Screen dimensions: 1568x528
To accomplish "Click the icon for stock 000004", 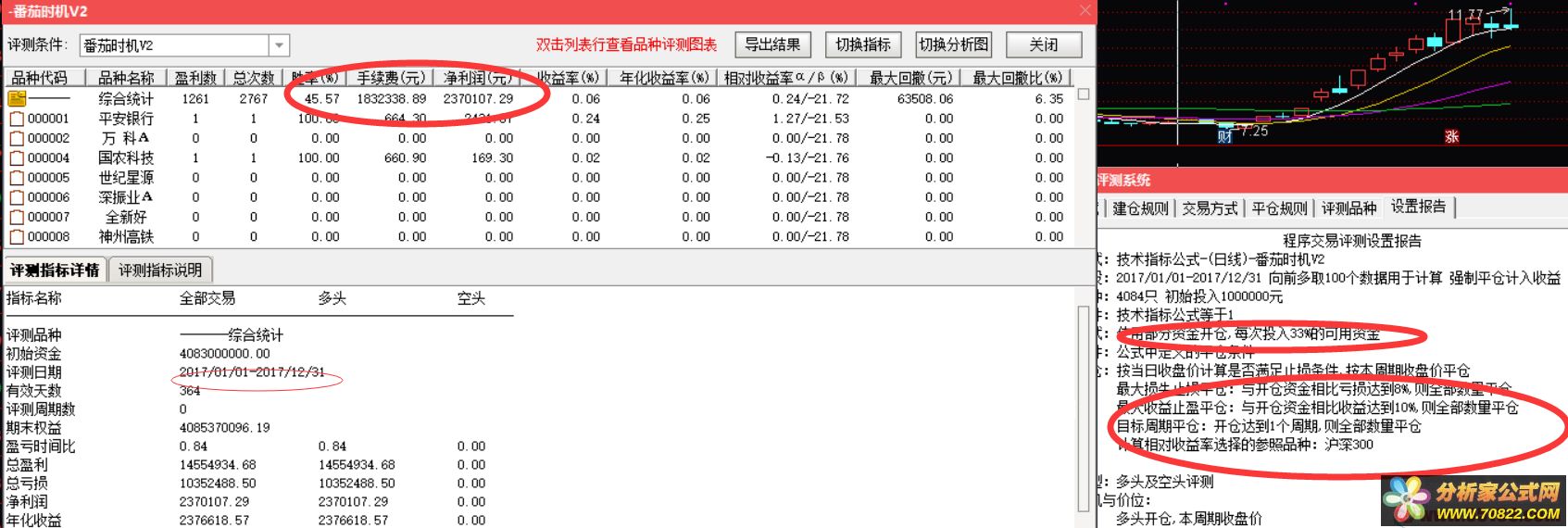I will point(17,157).
